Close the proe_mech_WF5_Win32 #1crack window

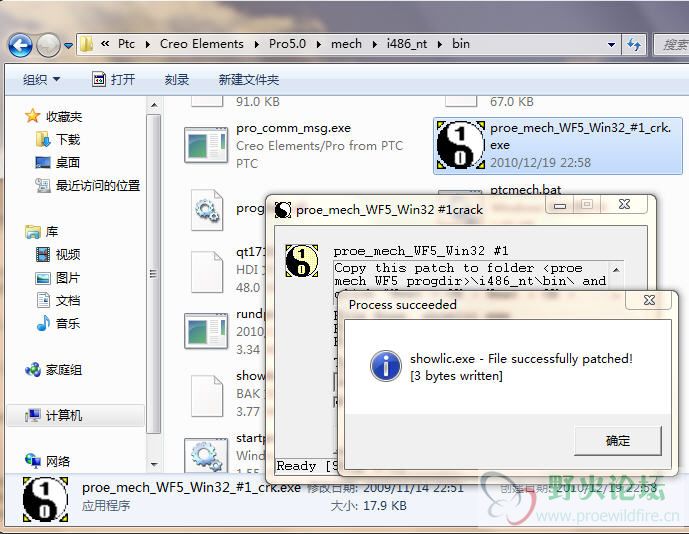(624, 204)
